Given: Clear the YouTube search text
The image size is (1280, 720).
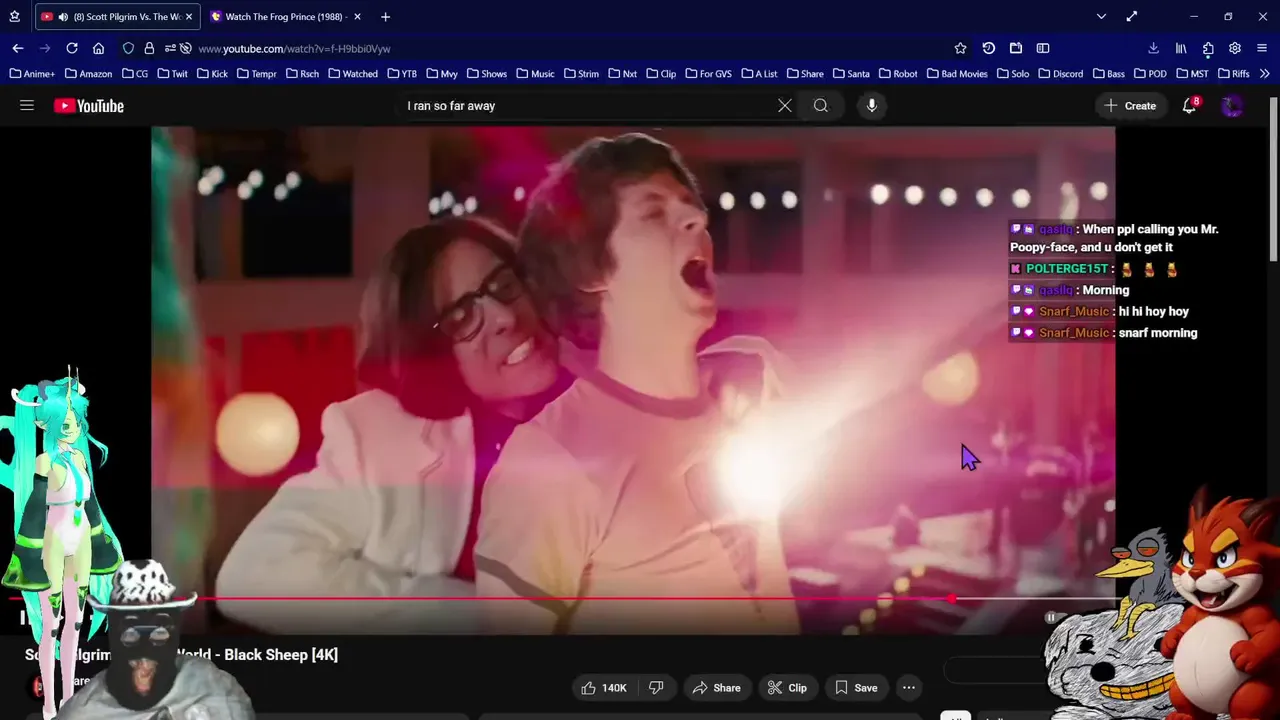Looking at the screenshot, I should point(785,105).
